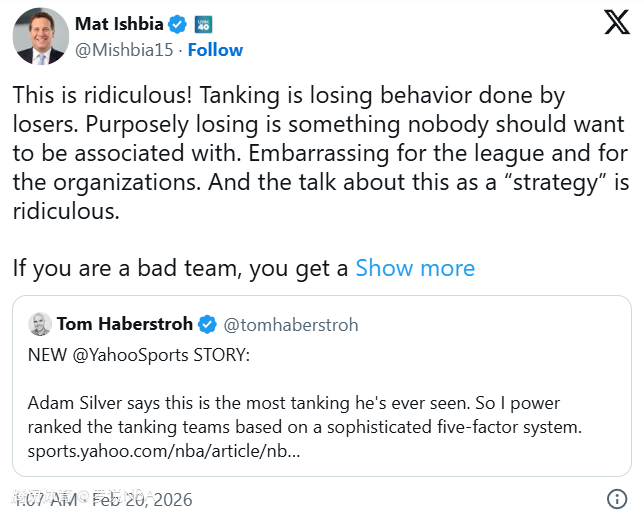This screenshot has width=644, height=513.
Task: Click the "NEW" story heading in the quoted tweet
Action: [47, 354]
